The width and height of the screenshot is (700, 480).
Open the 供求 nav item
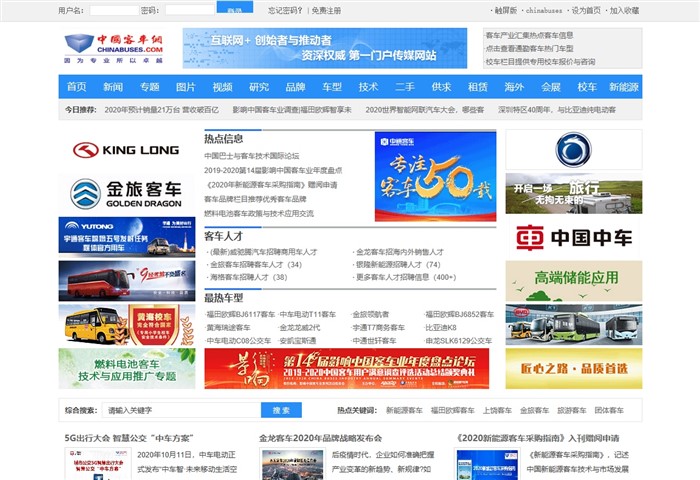(x=442, y=87)
